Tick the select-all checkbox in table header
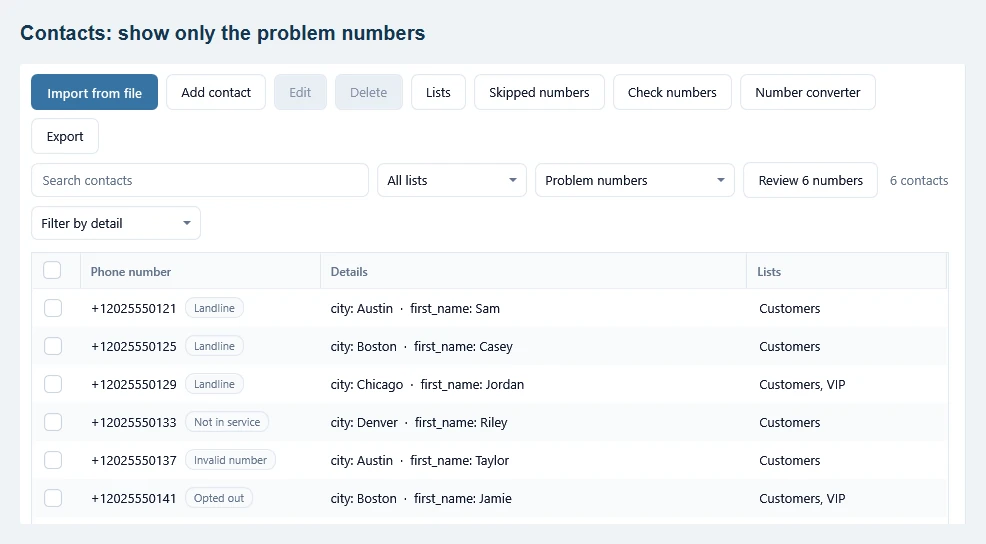Viewport: 986px width, 544px height. pyautogui.click(x=52, y=270)
